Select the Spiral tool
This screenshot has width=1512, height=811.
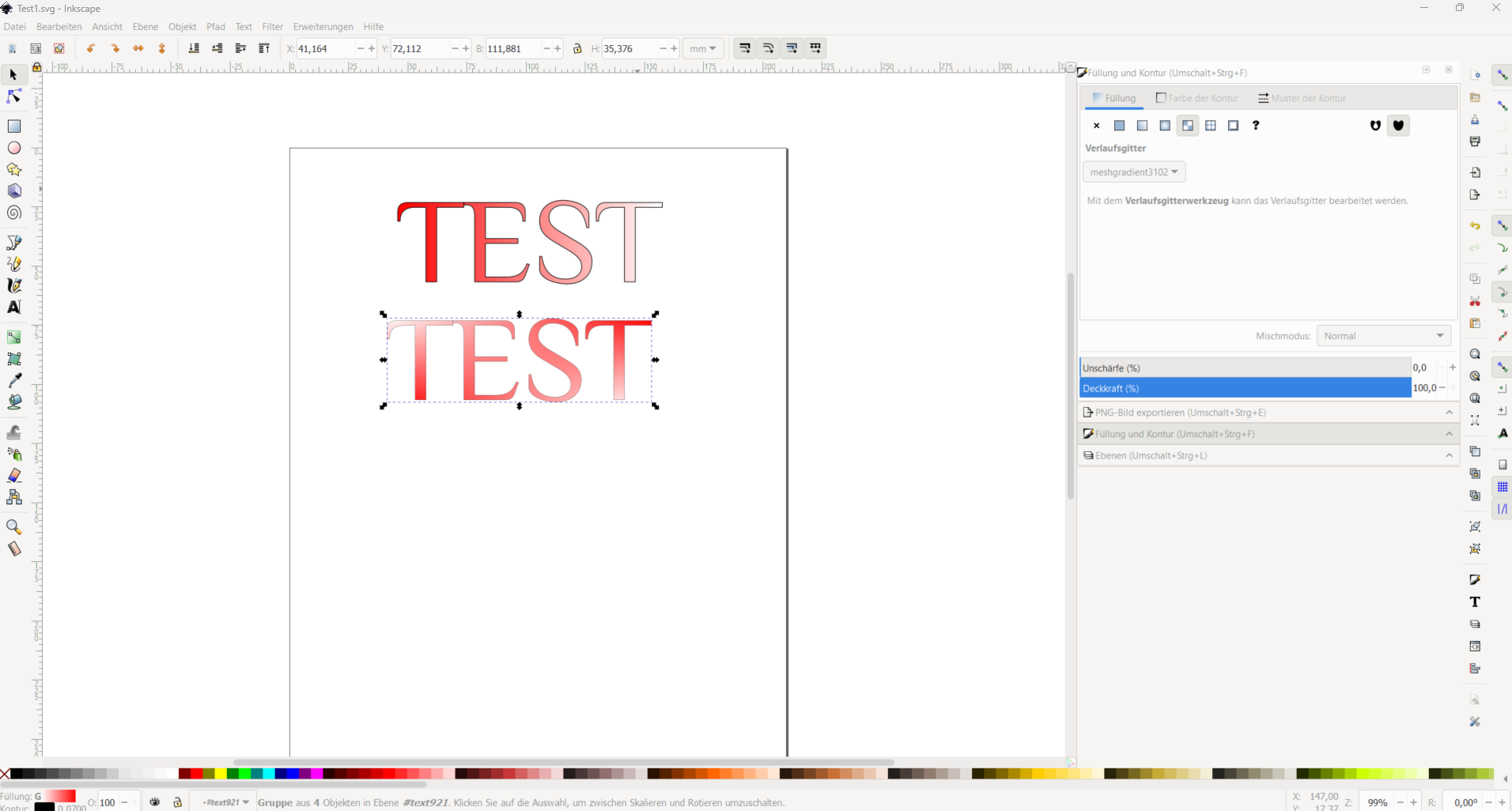[x=13, y=213]
